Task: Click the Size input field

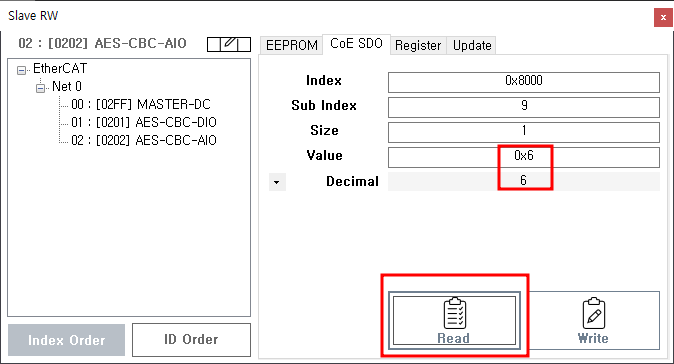Action: [x=524, y=132]
